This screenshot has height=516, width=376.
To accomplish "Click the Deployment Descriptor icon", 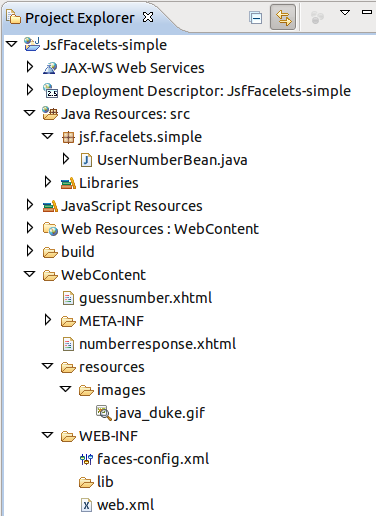I will pos(50,91).
